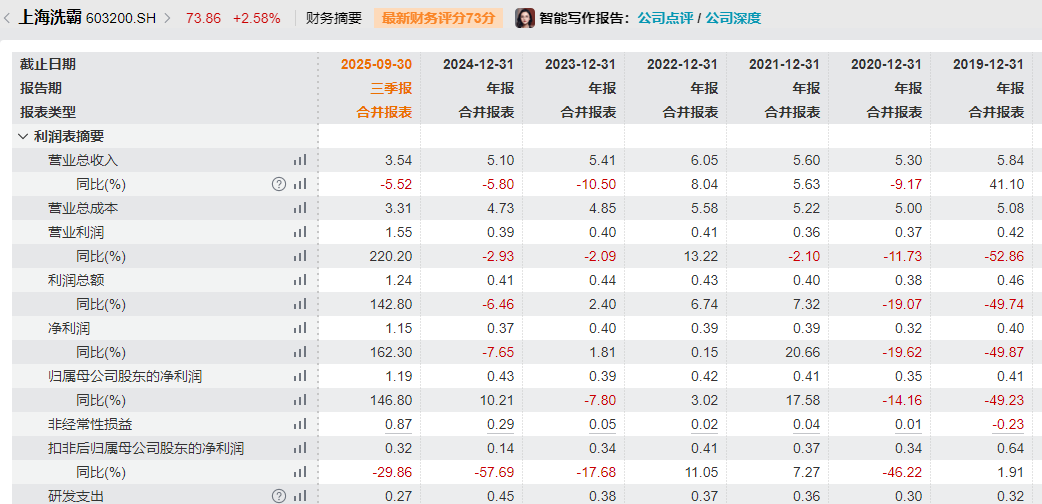Image resolution: width=1042 pixels, height=504 pixels.
Task: Open chart icon for 营业总收入 row
Action: (x=300, y=160)
